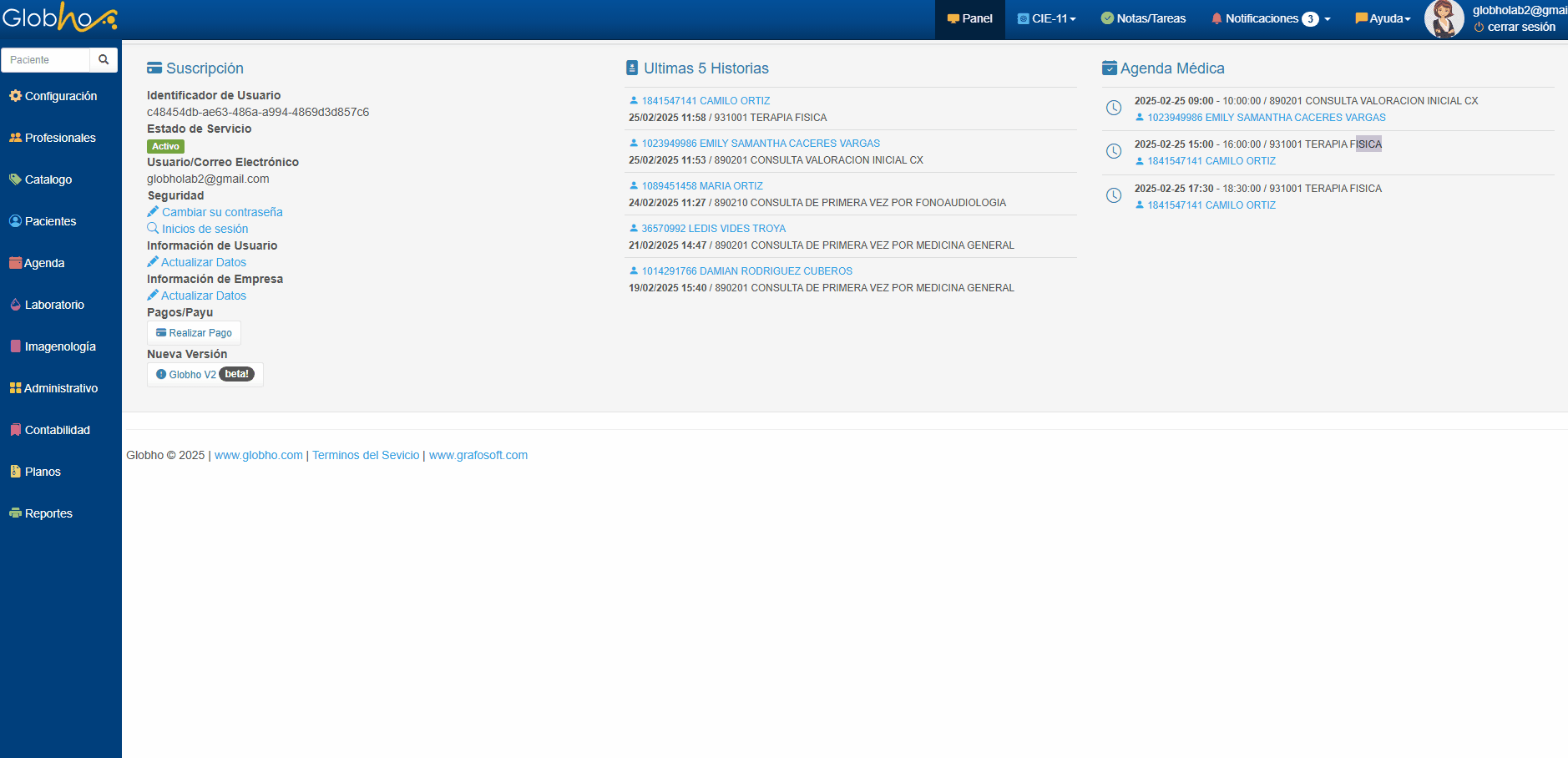Click the Notificaciones bell icon
This screenshot has height=758, width=1568.
pos(1216,18)
